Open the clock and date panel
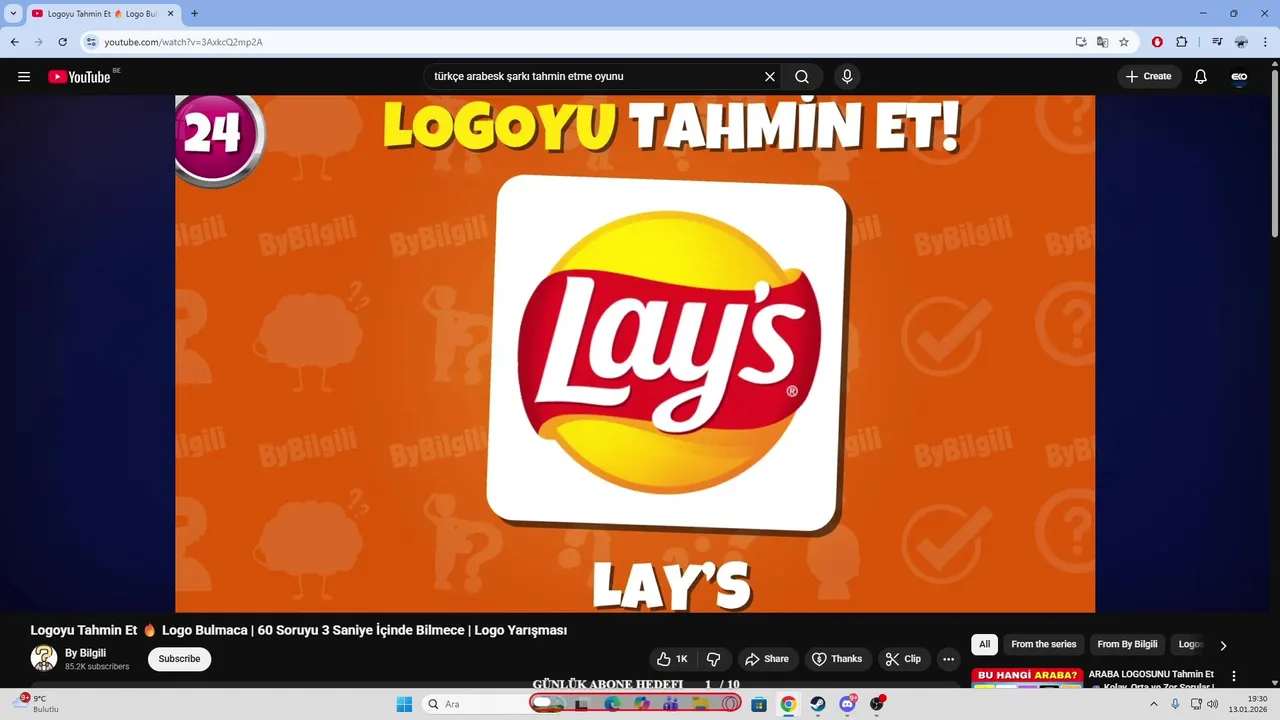 pos(1248,704)
